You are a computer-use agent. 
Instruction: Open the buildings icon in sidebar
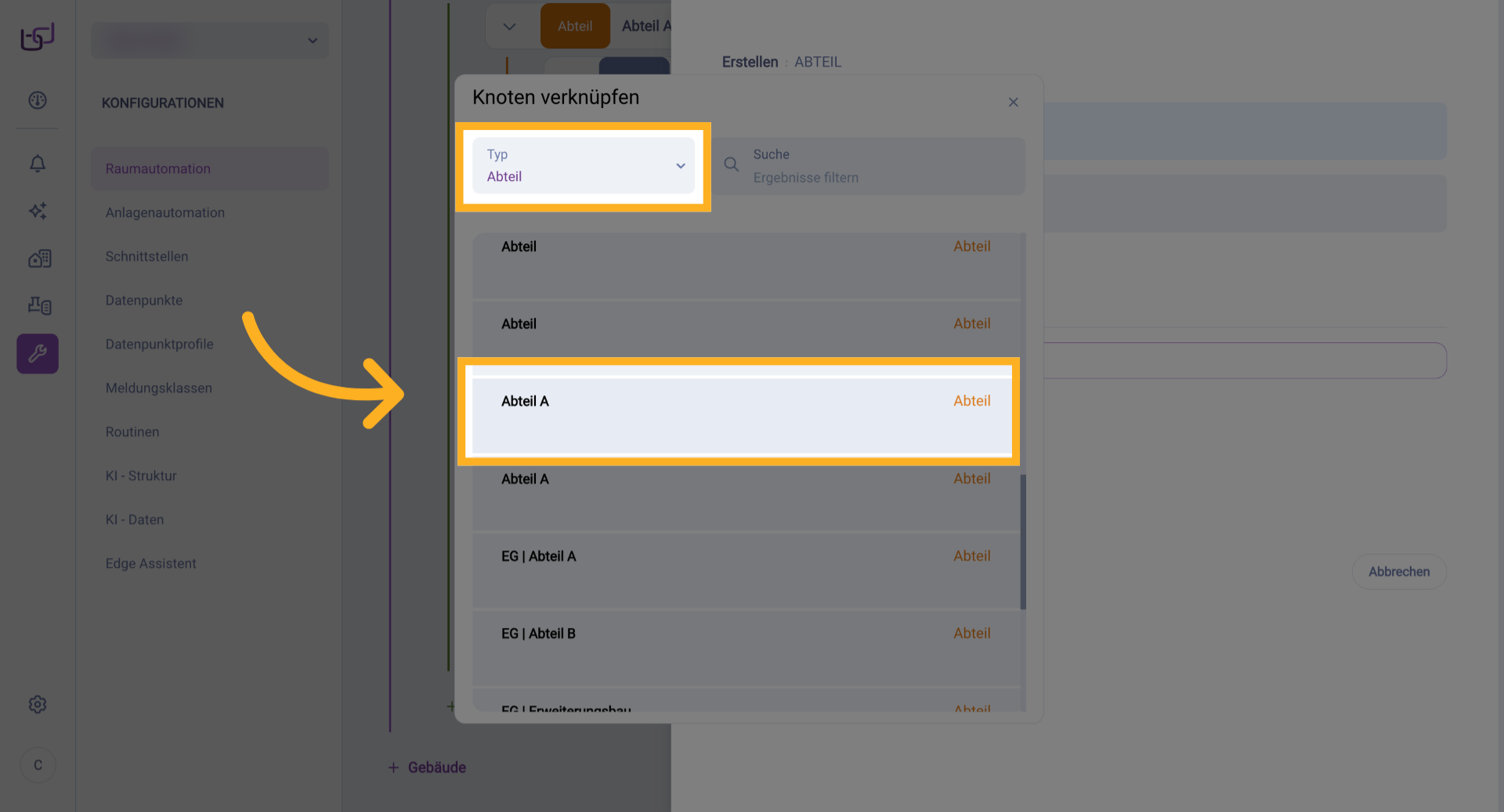pos(39,258)
